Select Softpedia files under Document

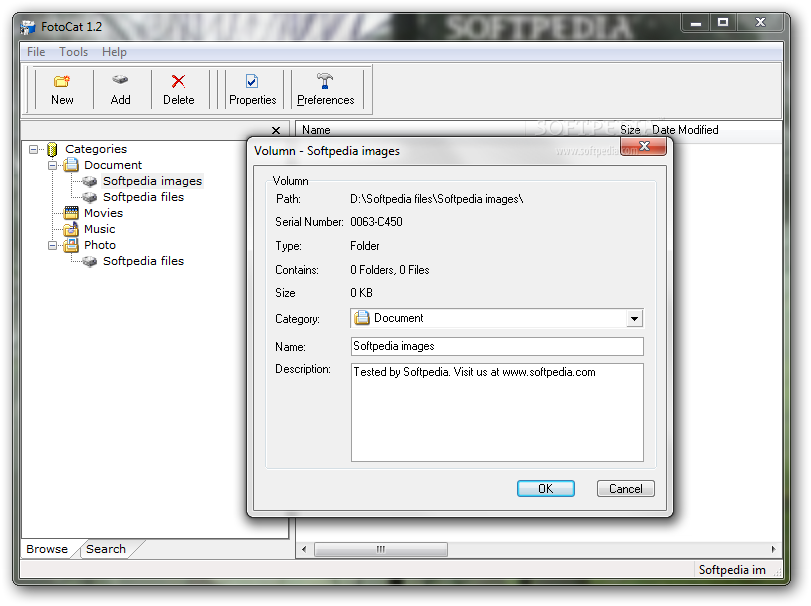143,197
